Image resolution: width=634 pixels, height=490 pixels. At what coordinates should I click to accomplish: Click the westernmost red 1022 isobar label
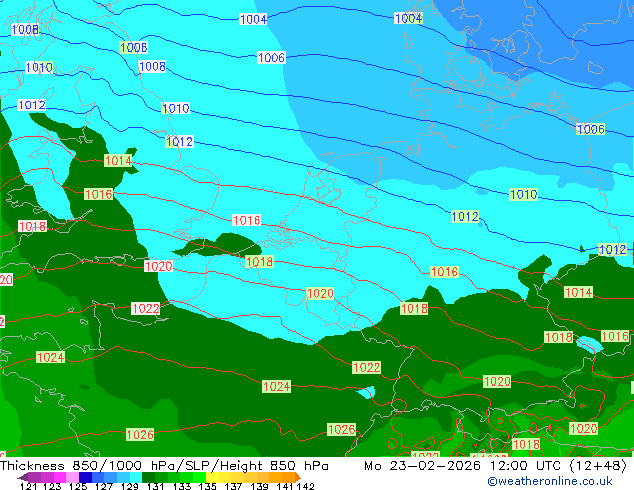point(146,308)
